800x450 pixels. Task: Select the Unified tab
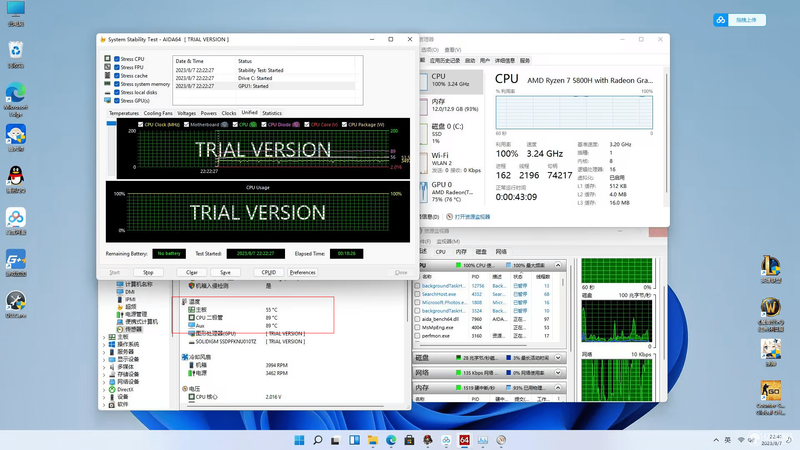249,113
